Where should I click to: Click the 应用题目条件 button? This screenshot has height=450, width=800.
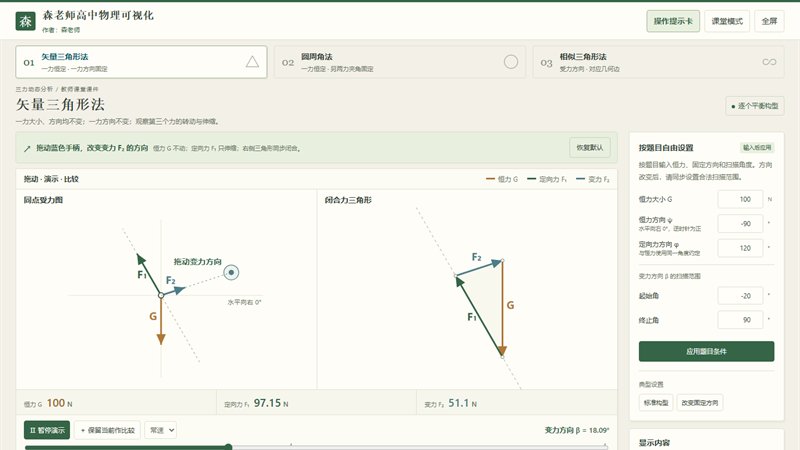click(x=706, y=352)
